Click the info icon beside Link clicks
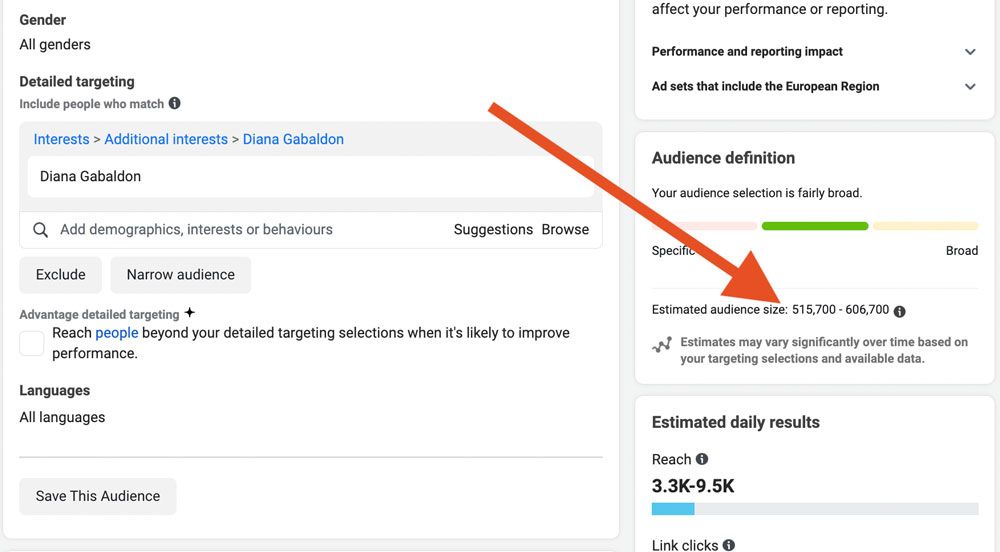This screenshot has height=552, width=1000. pyautogui.click(x=728, y=545)
